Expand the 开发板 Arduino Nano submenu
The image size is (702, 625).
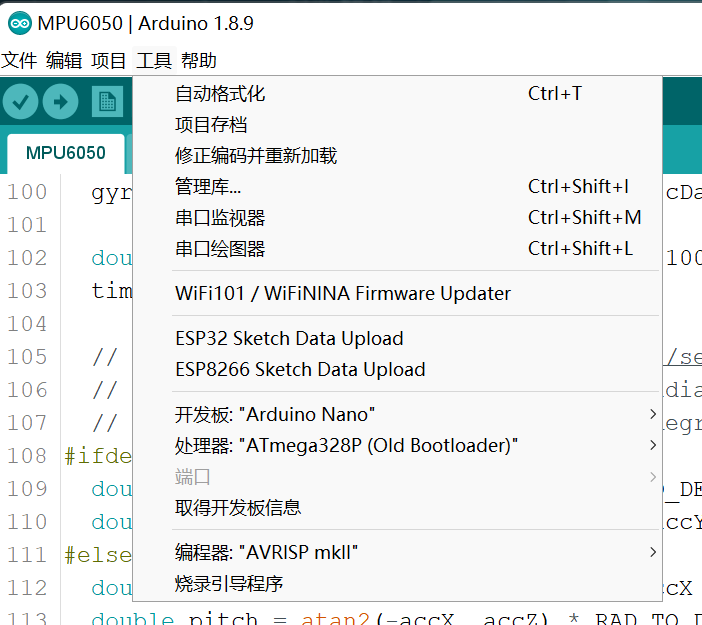coord(397,415)
